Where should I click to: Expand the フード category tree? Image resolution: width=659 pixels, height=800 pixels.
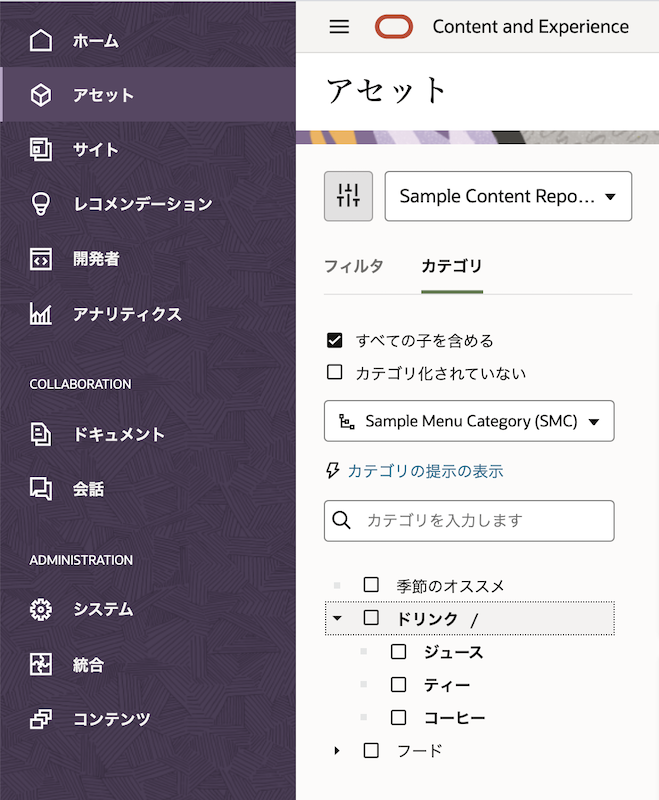tap(337, 750)
